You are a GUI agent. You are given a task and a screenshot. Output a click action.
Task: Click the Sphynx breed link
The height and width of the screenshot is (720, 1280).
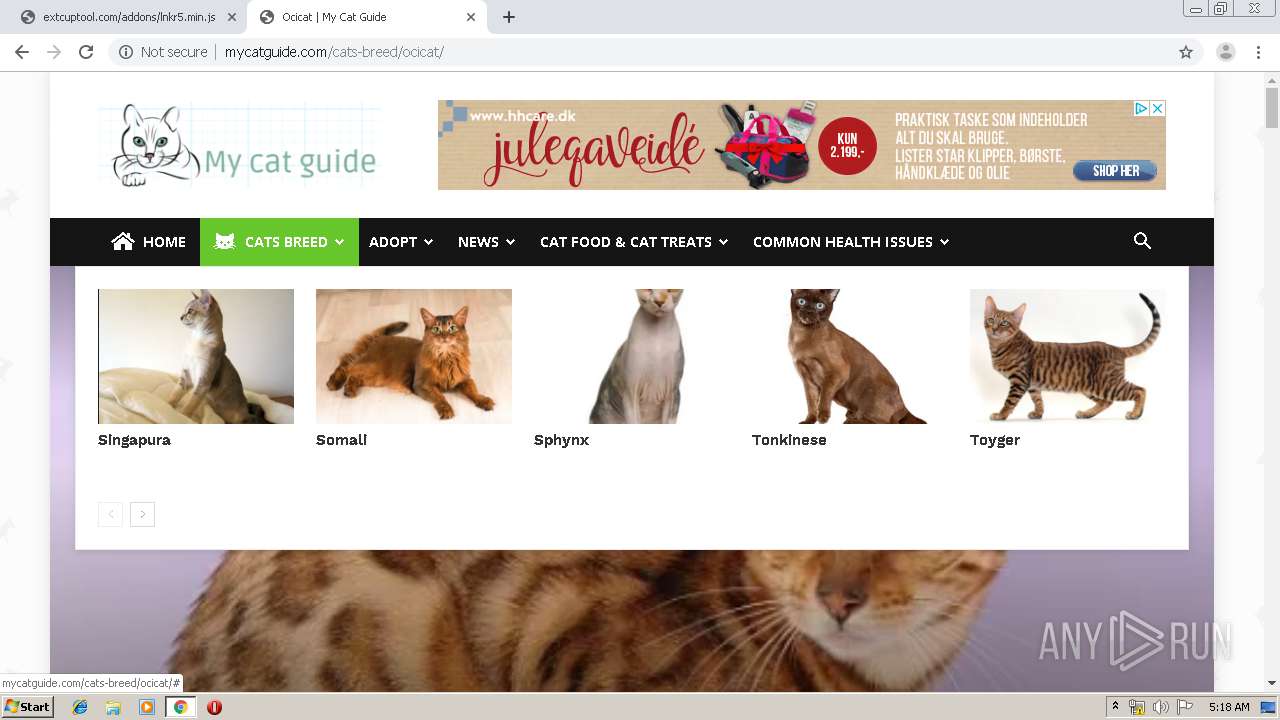click(x=561, y=440)
